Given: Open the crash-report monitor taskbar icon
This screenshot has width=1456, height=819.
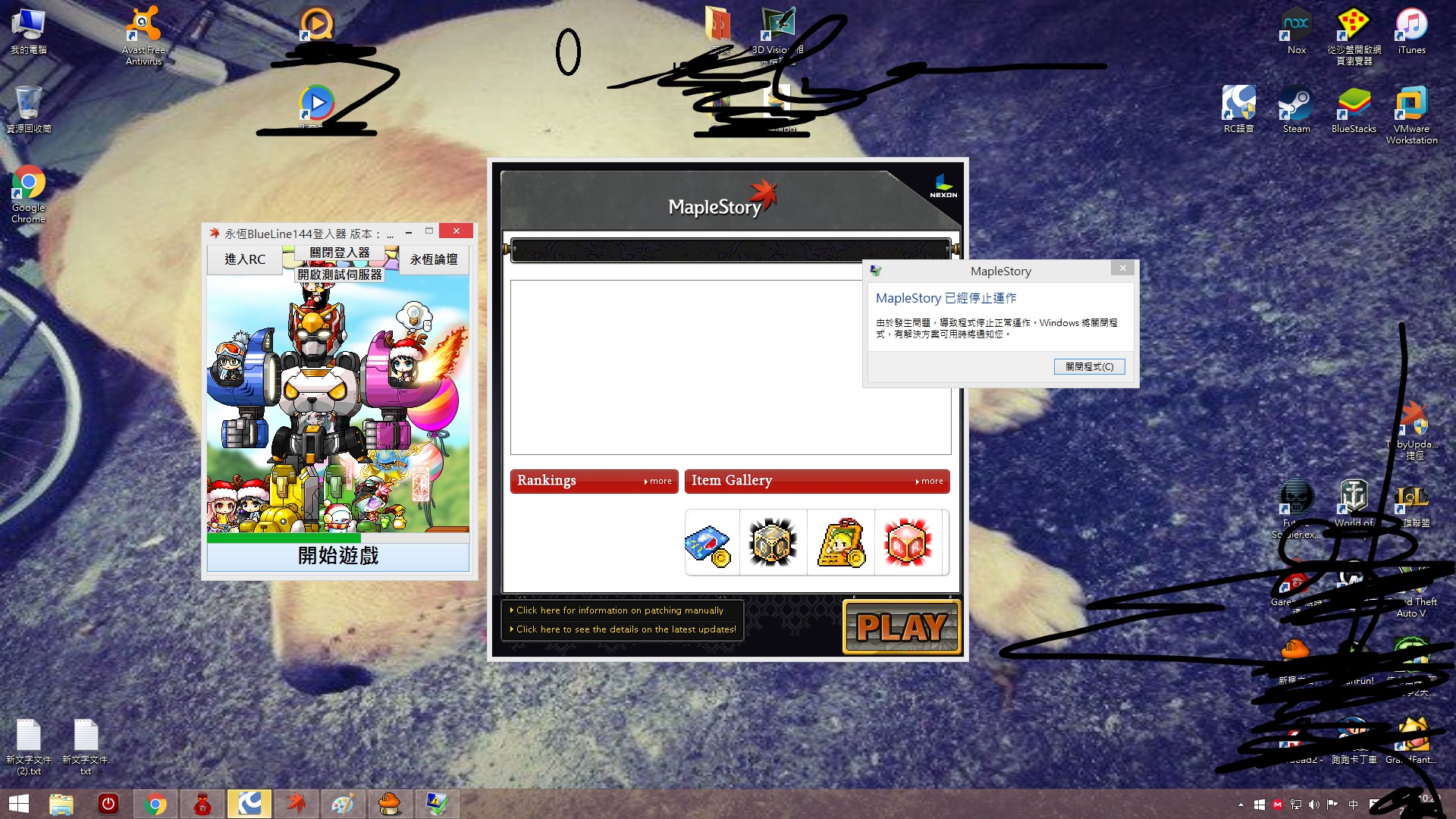Looking at the screenshot, I should point(437,804).
